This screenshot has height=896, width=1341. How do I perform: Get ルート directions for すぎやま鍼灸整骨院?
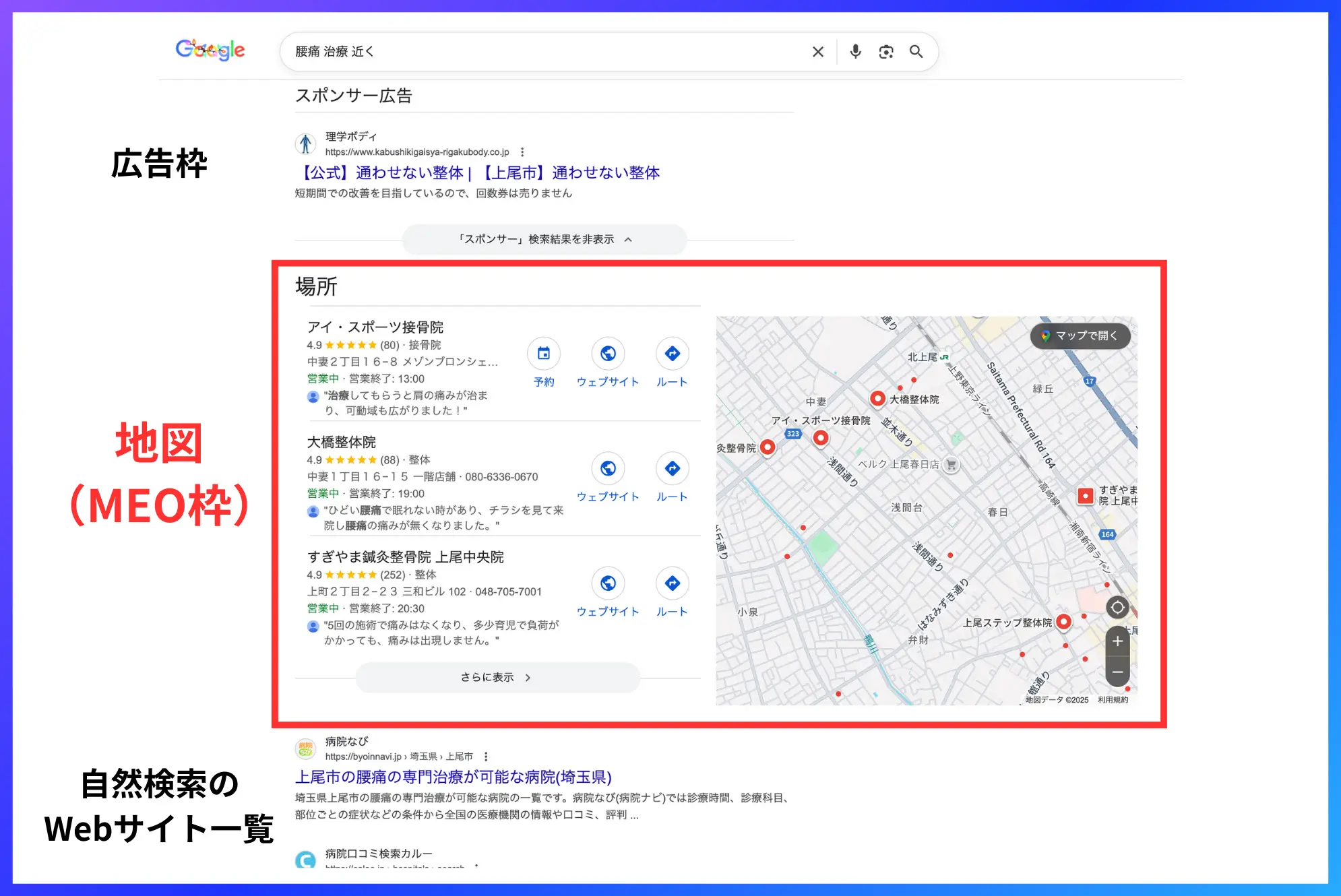coord(671,584)
